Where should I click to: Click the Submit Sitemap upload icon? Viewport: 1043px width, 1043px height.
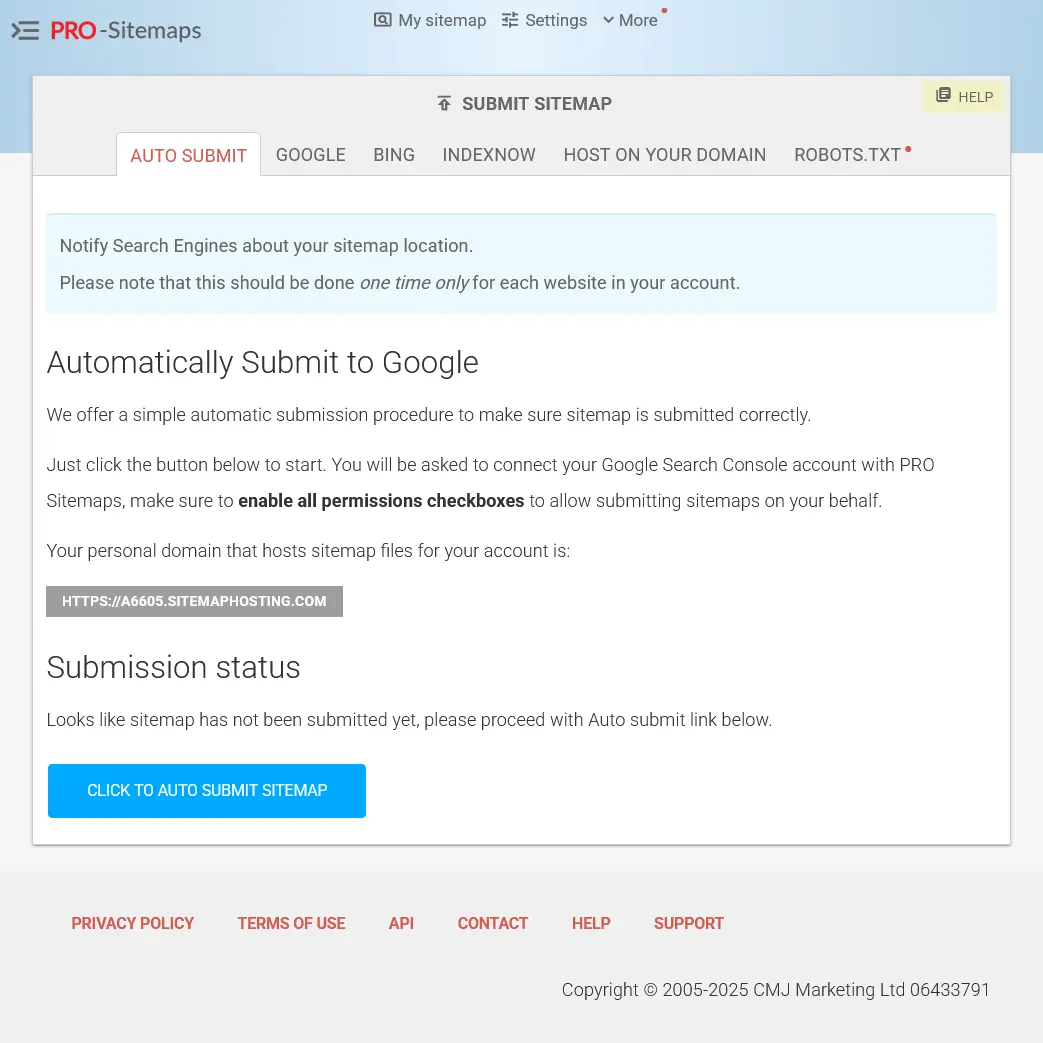(x=444, y=104)
